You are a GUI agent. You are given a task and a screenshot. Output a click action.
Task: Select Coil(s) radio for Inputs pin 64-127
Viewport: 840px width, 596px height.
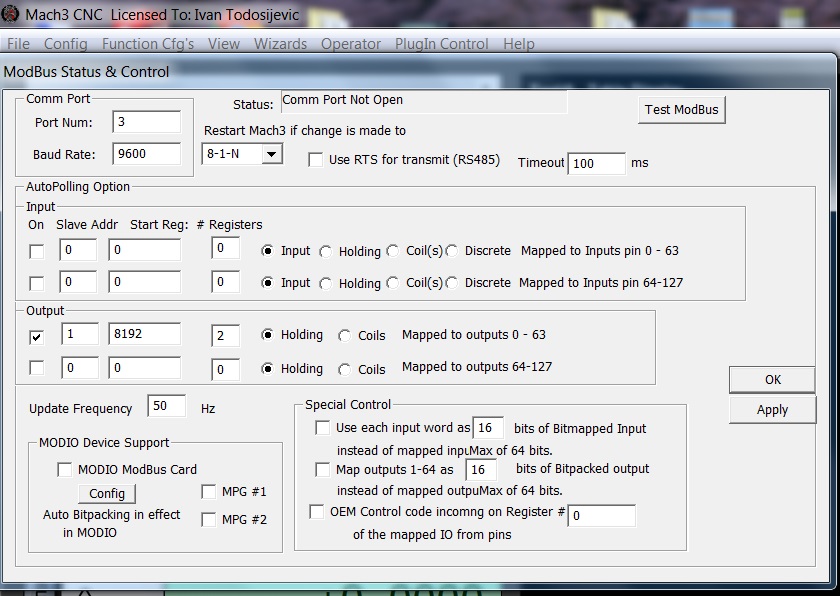393,283
